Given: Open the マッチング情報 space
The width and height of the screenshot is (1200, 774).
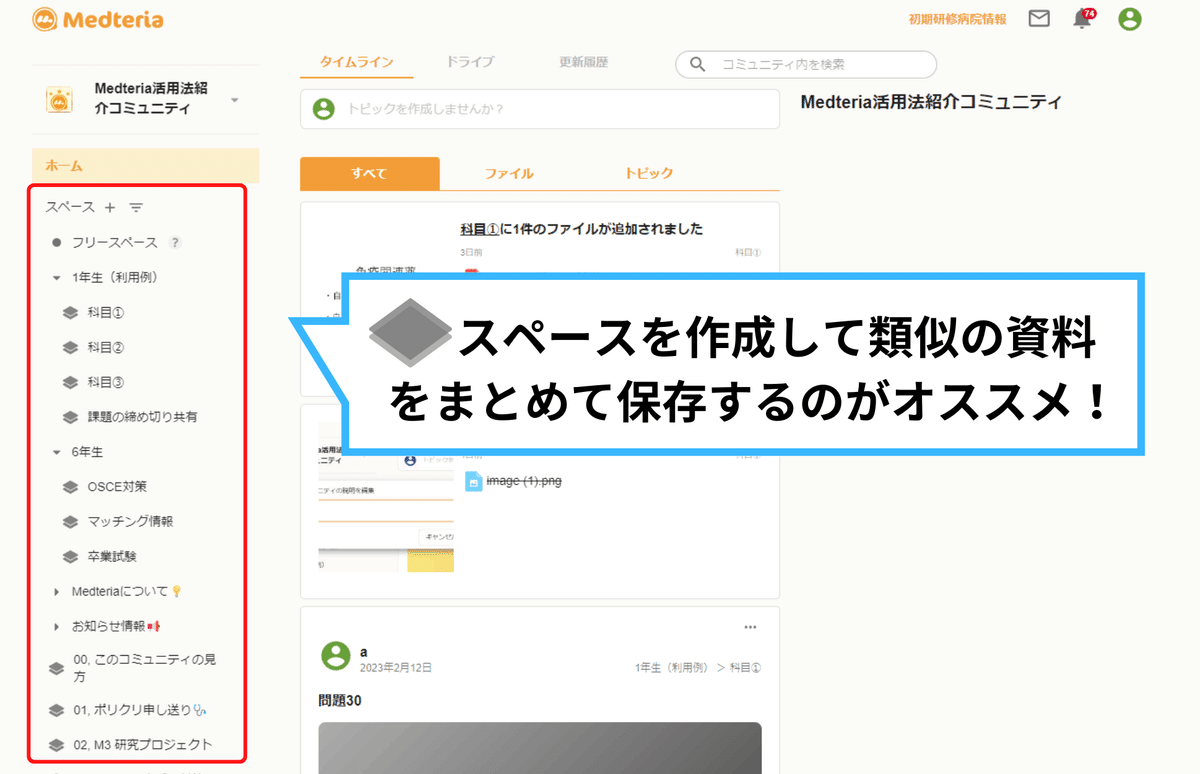Looking at the screenshot, I should coord(131,521).
